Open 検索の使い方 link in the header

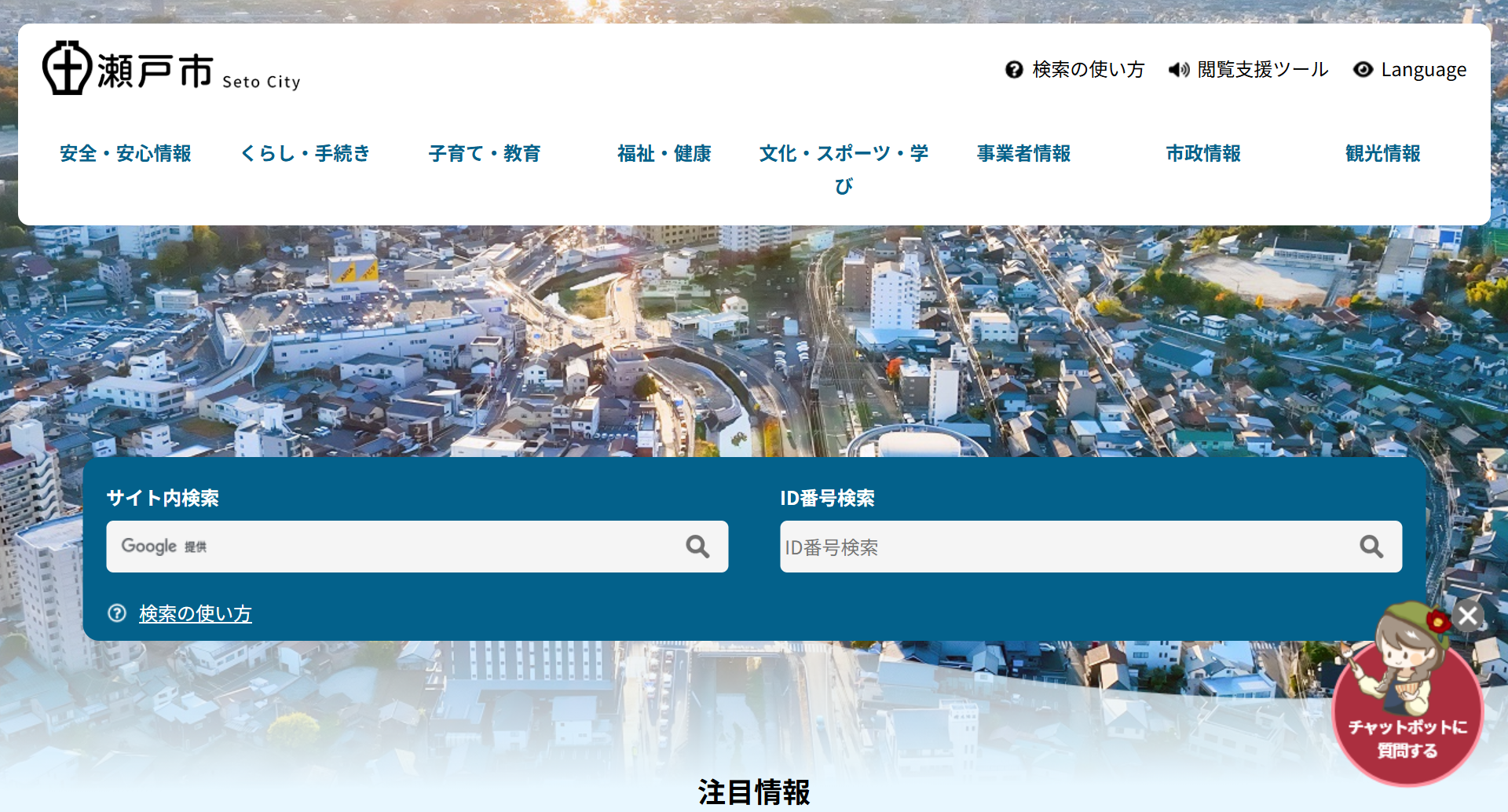click(1088, 70)
